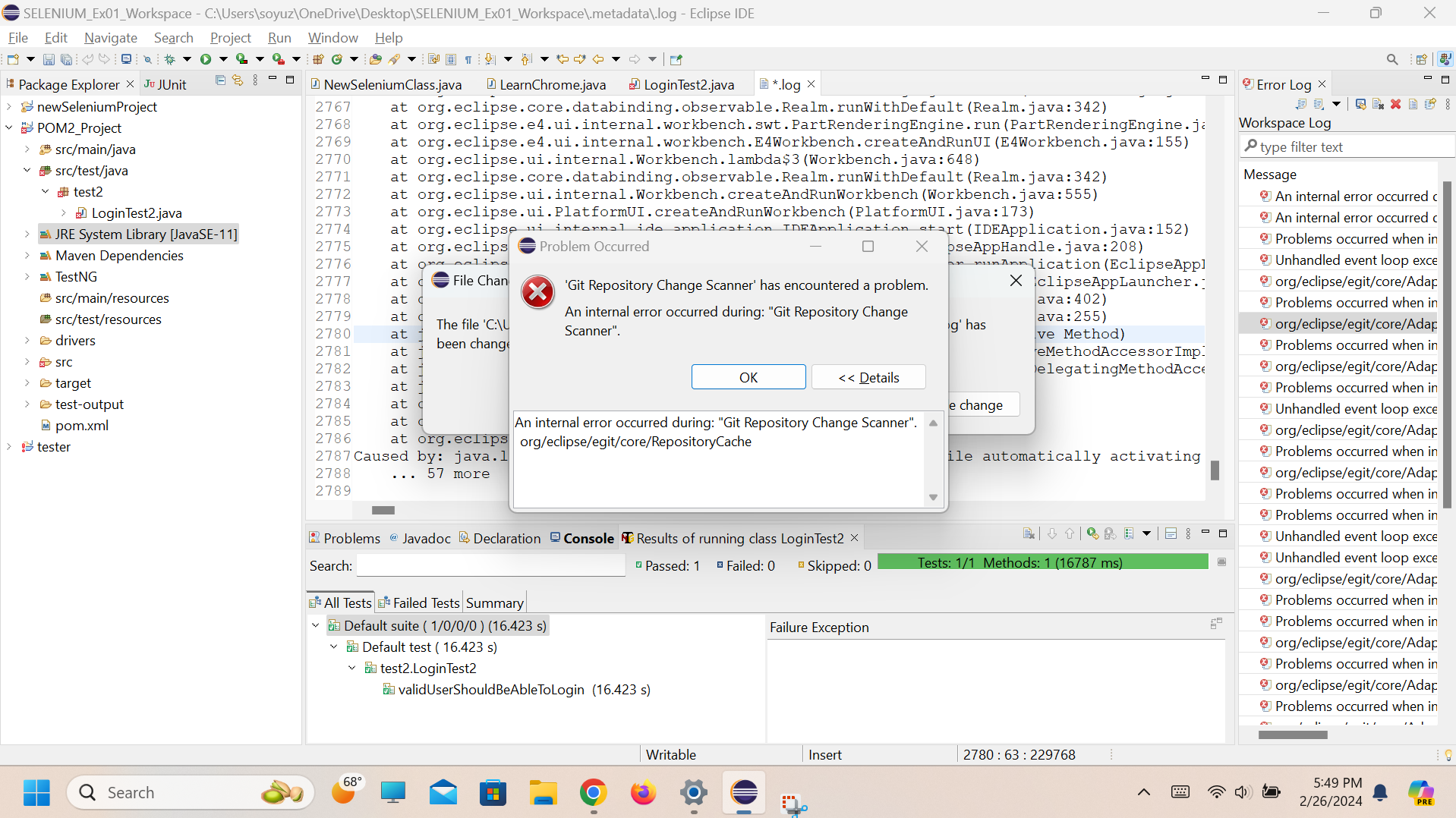Click Export Log icon in Error Log
Viewport: 1456px width, 818px height.
click(x=1301, y=104)
